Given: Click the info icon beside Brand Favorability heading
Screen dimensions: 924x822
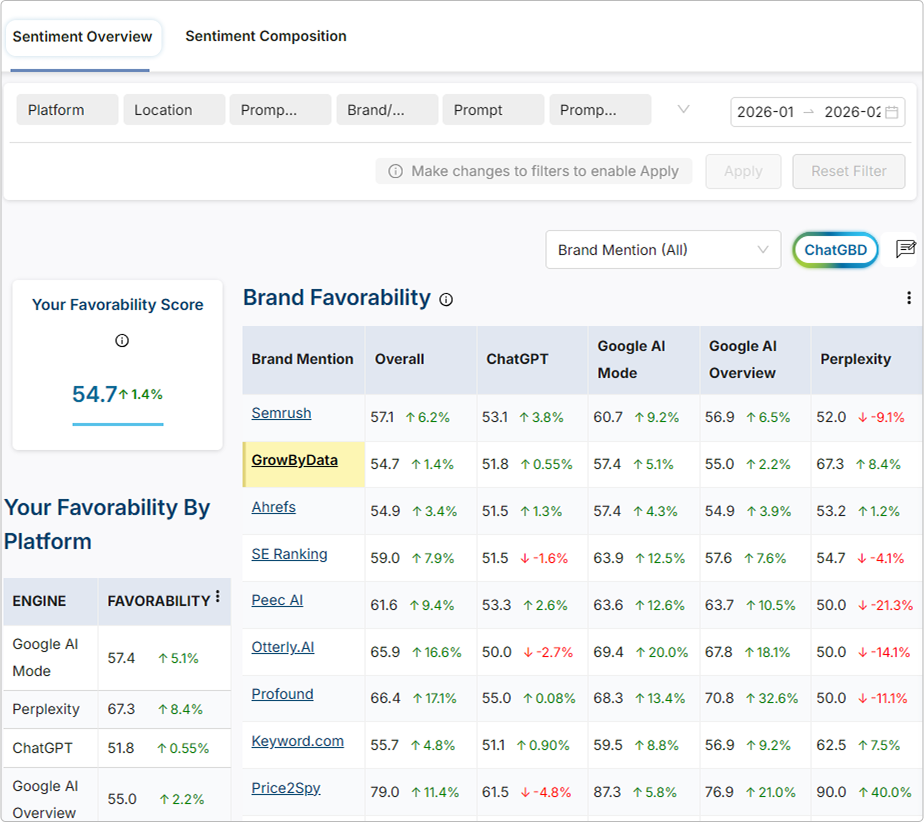Looking at the screenshot, I should tap(446, 299).
